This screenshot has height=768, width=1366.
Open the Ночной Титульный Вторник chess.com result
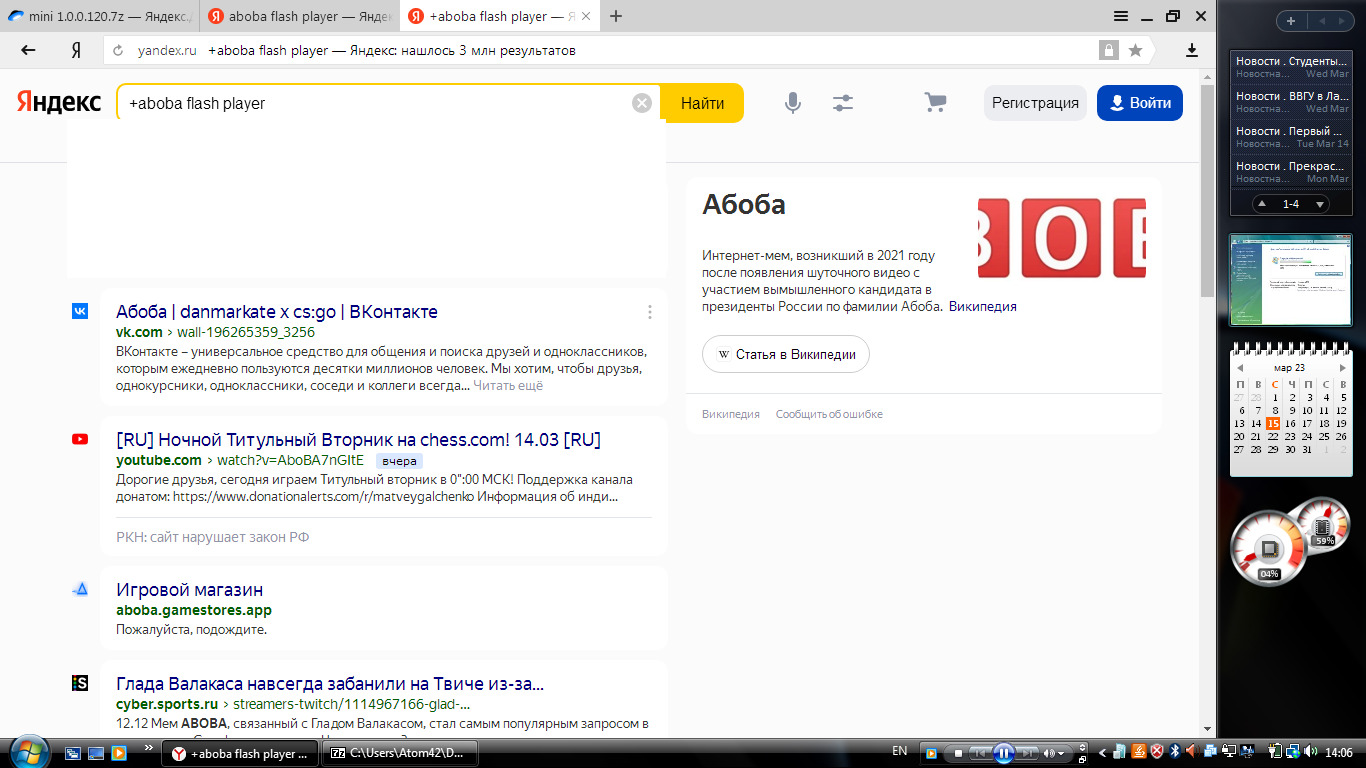click(x=358, y=440)
